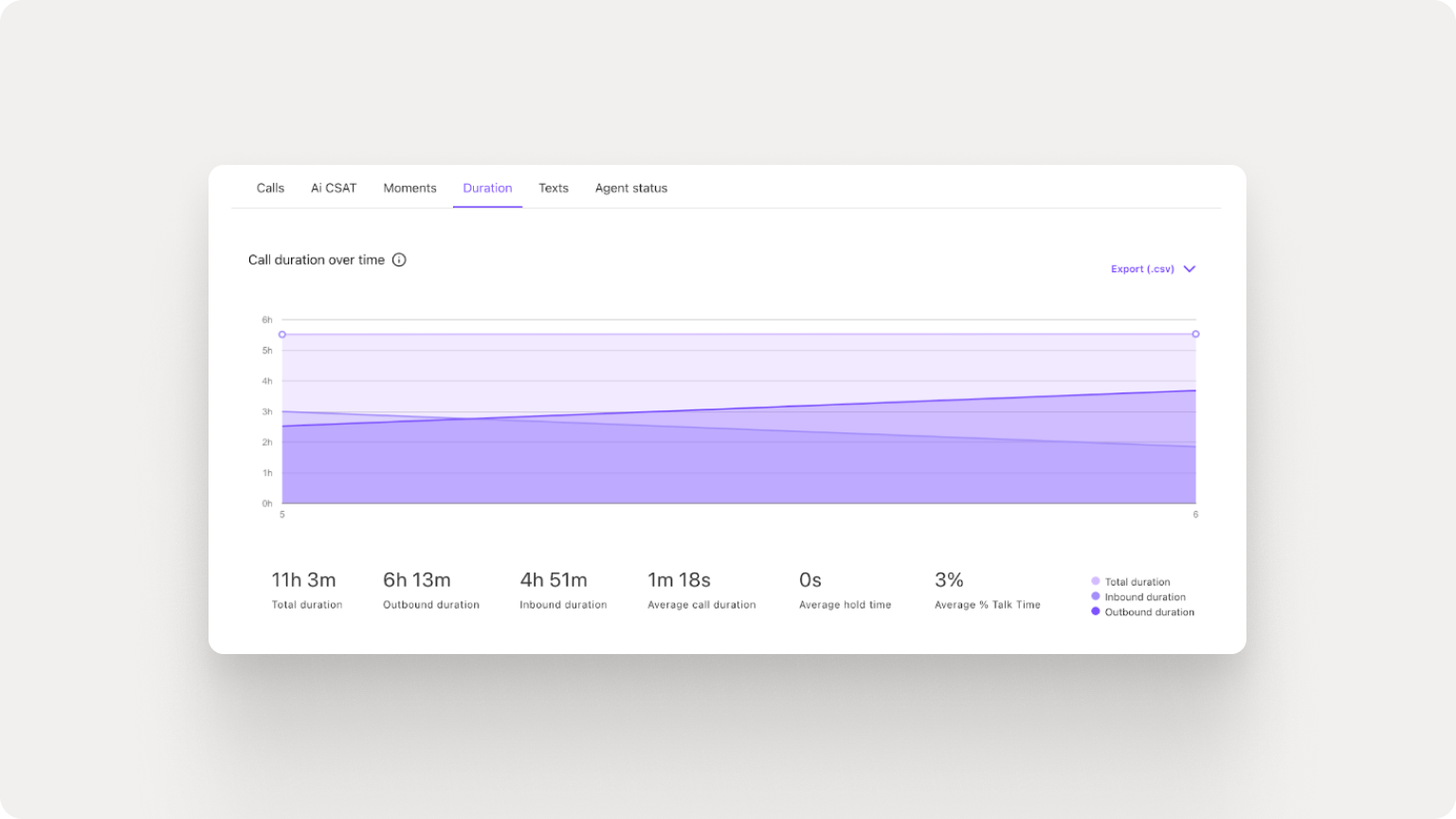Open the Export (.csv) dropdown
This screenshot has height=819, width=1456.
click(x=1141, y=269)
